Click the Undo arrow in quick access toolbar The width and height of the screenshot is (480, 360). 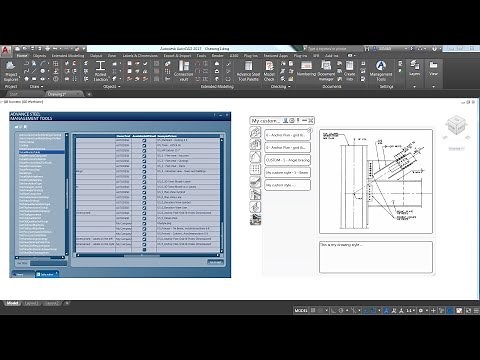55,49
